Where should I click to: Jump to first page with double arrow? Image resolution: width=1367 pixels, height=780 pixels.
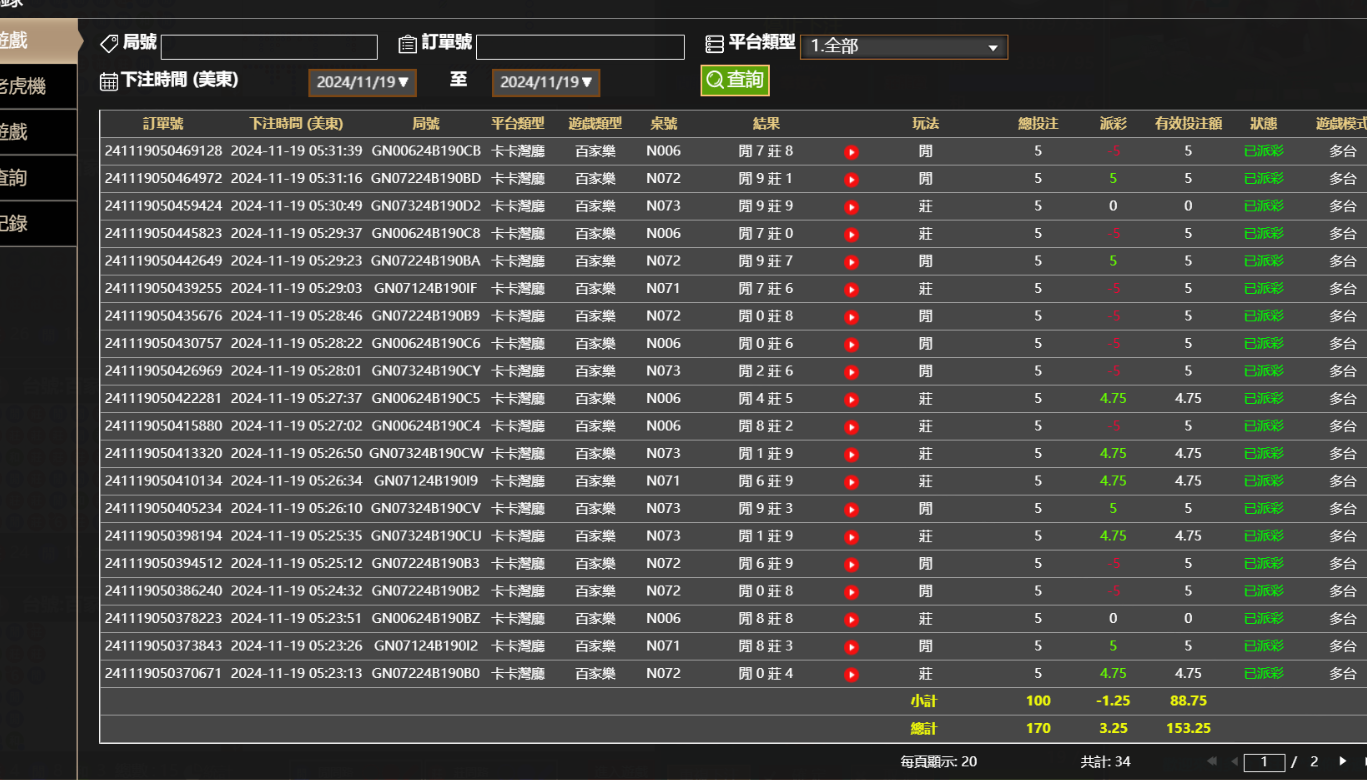[x=1212, y=762]
